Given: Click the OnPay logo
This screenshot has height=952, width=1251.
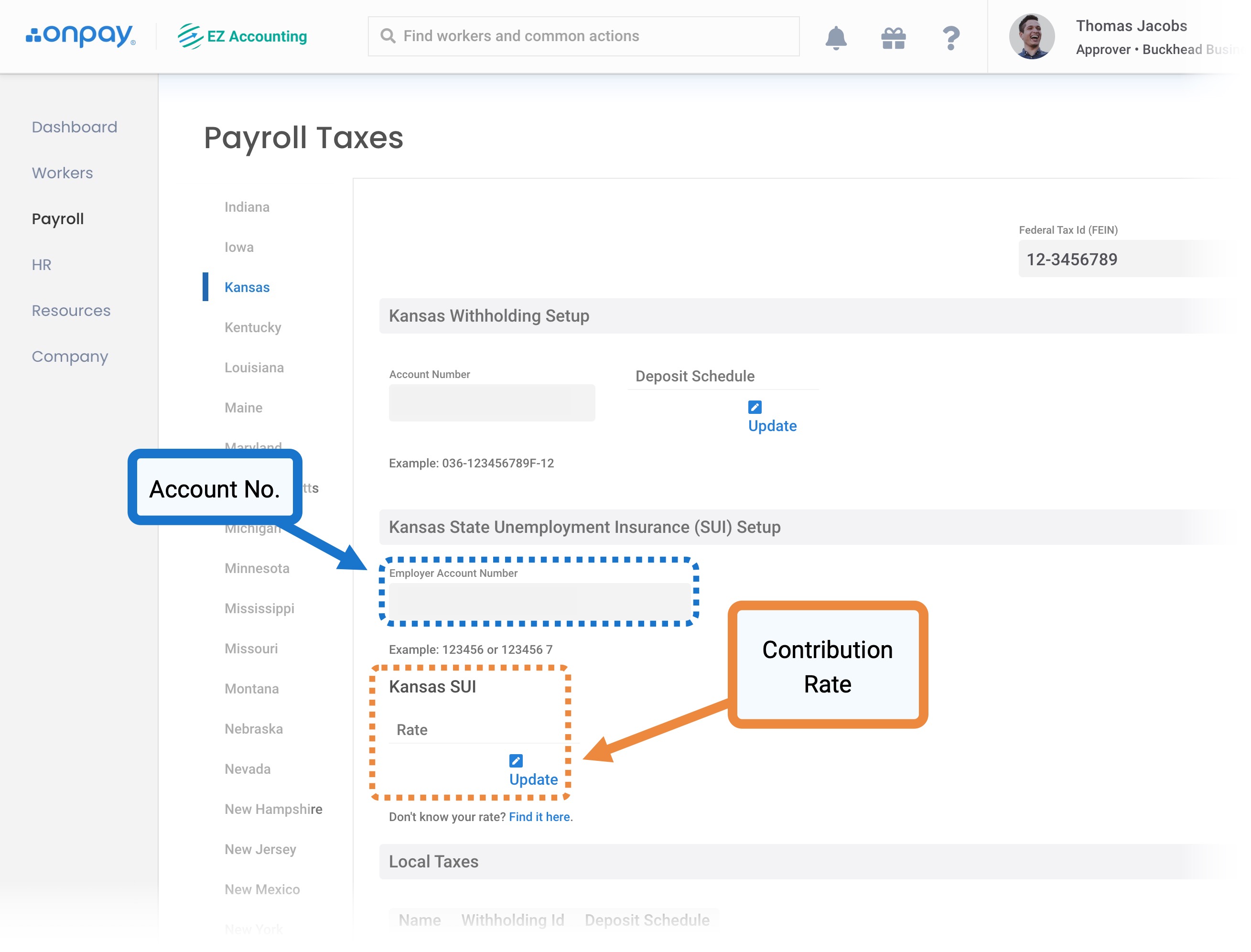Looking at the screenshot, I should pos(80,35).
